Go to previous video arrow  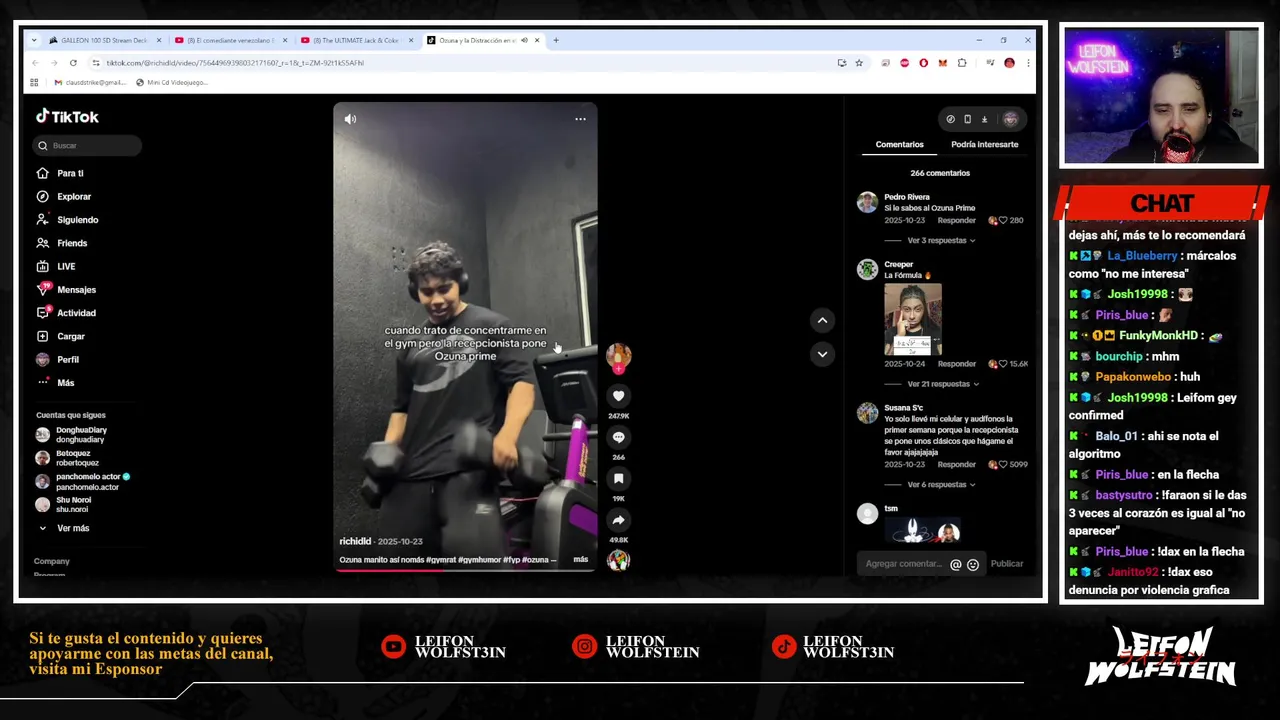coord(822,320)
